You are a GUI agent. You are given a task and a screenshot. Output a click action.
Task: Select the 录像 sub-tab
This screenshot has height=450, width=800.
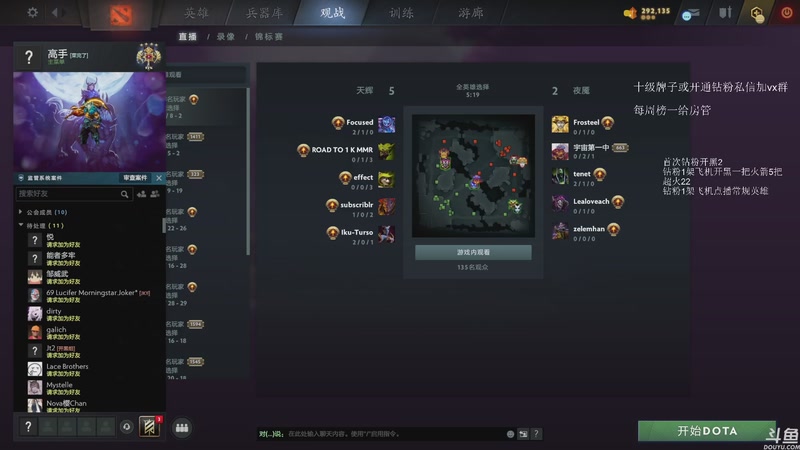(x=226, y=37)
